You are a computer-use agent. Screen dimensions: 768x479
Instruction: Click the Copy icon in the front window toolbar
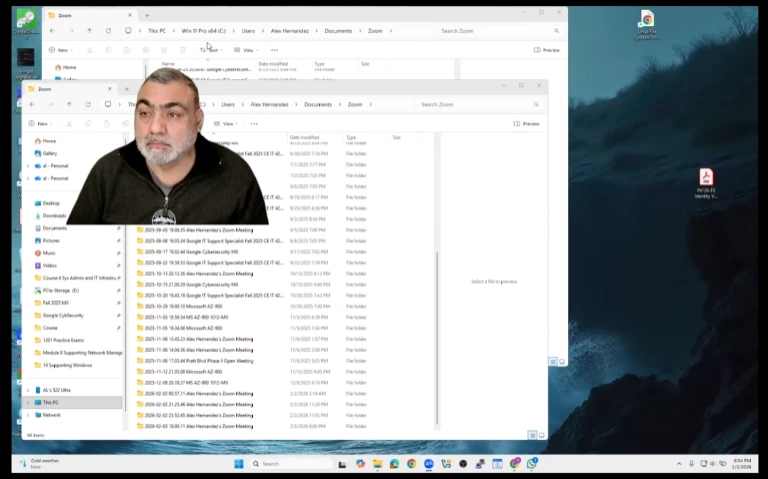pos(88,124)
